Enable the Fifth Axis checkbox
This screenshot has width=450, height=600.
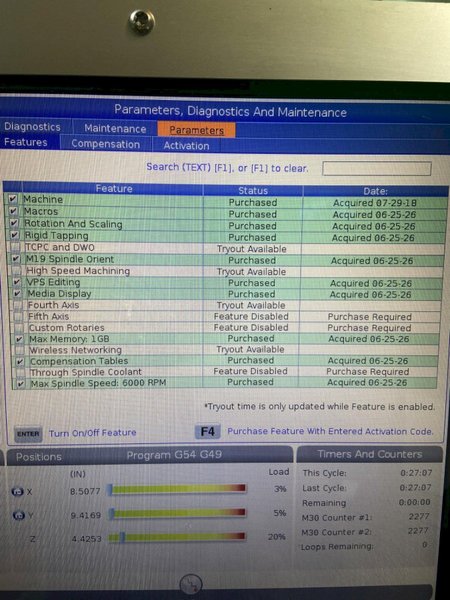click(x=18, y=316)
